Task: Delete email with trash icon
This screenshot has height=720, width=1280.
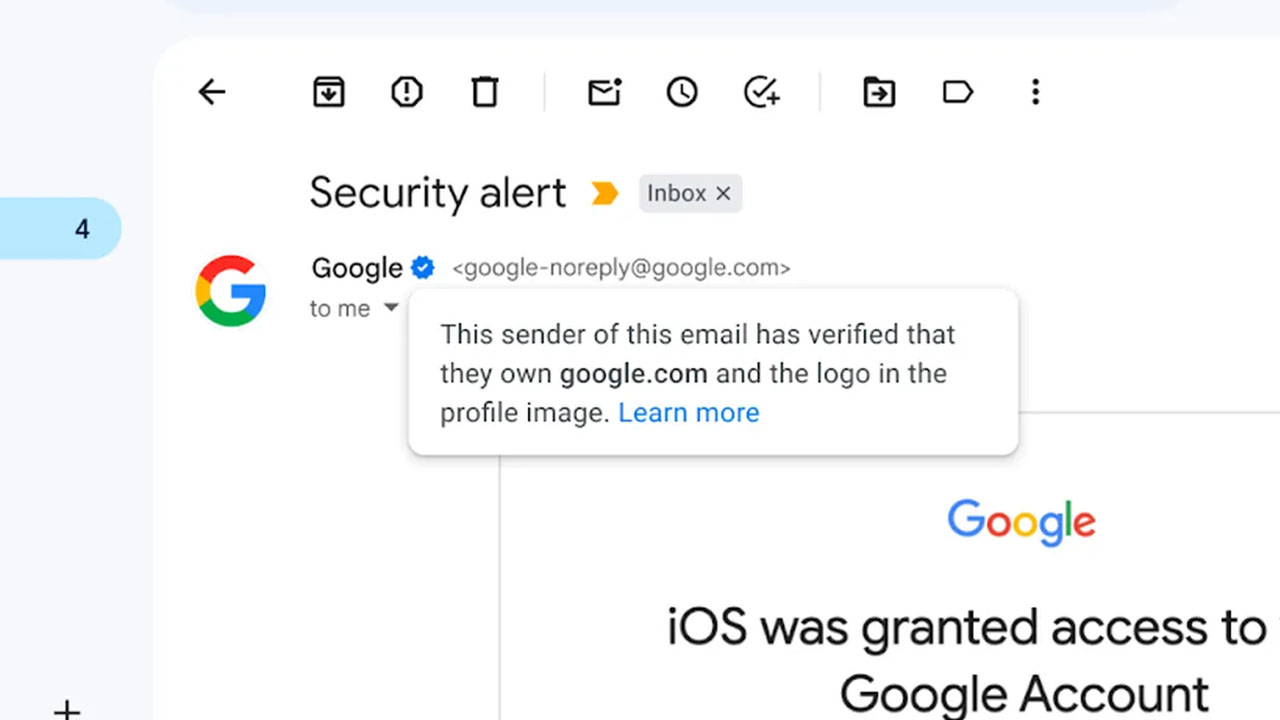Action: [485, 93]
